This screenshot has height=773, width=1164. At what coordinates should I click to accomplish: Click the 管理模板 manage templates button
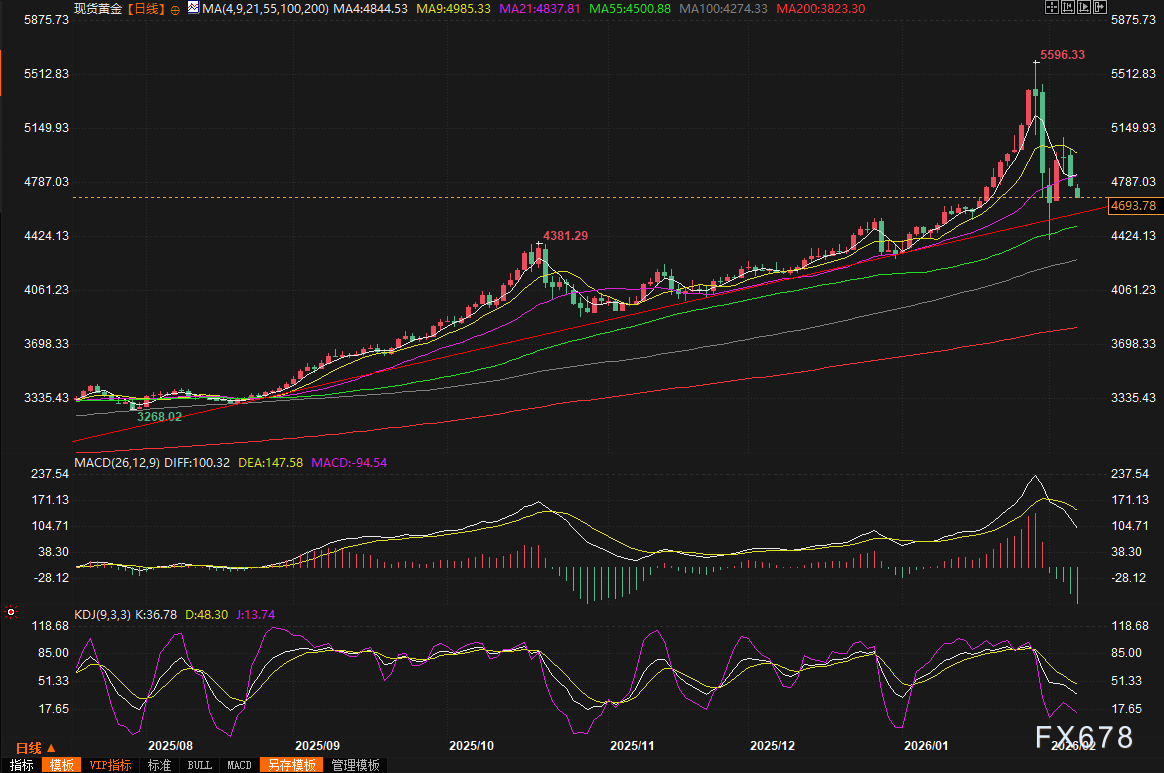click(x=355, y=765)
